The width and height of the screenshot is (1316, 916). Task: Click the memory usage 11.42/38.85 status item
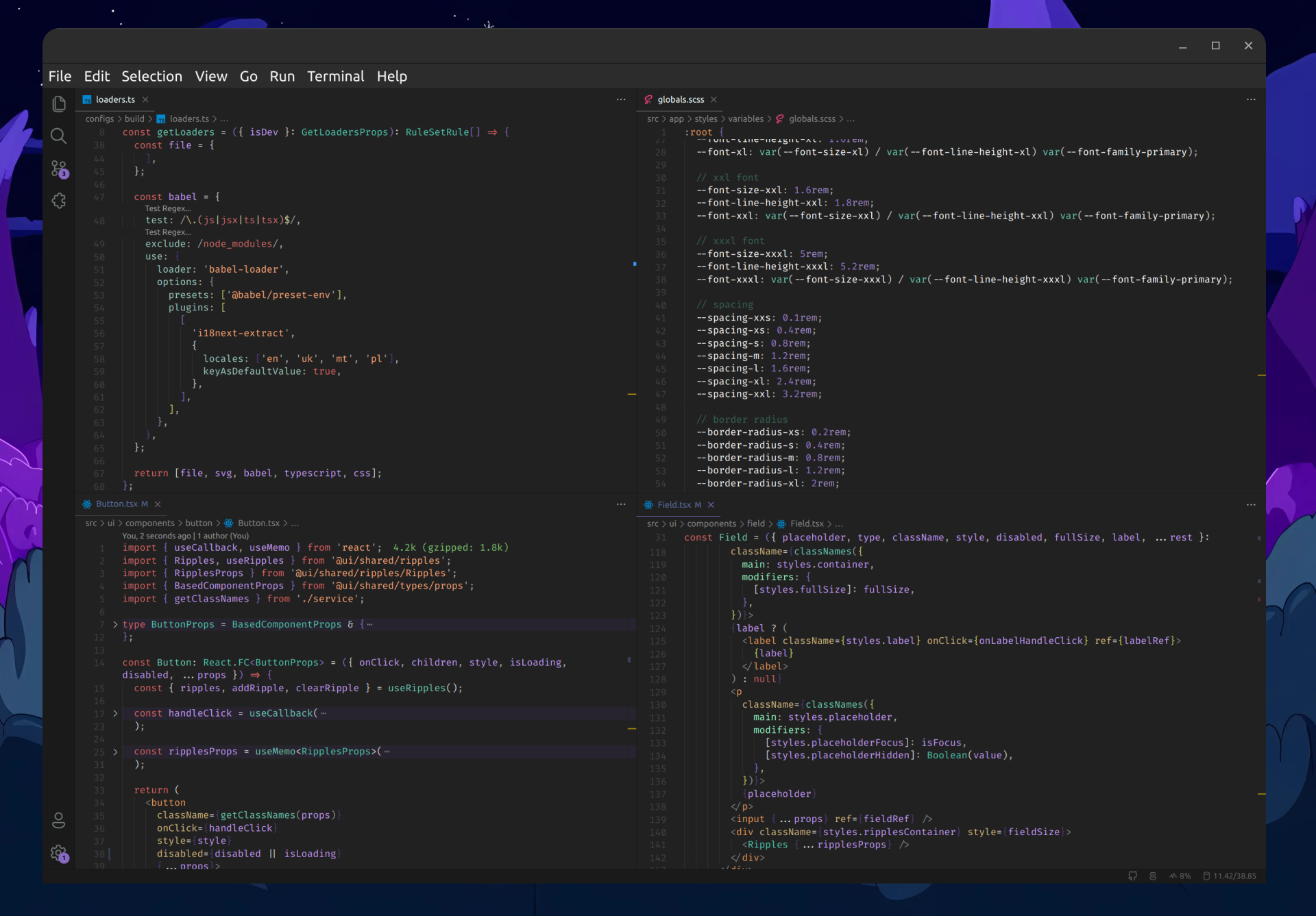[1230, 876]
